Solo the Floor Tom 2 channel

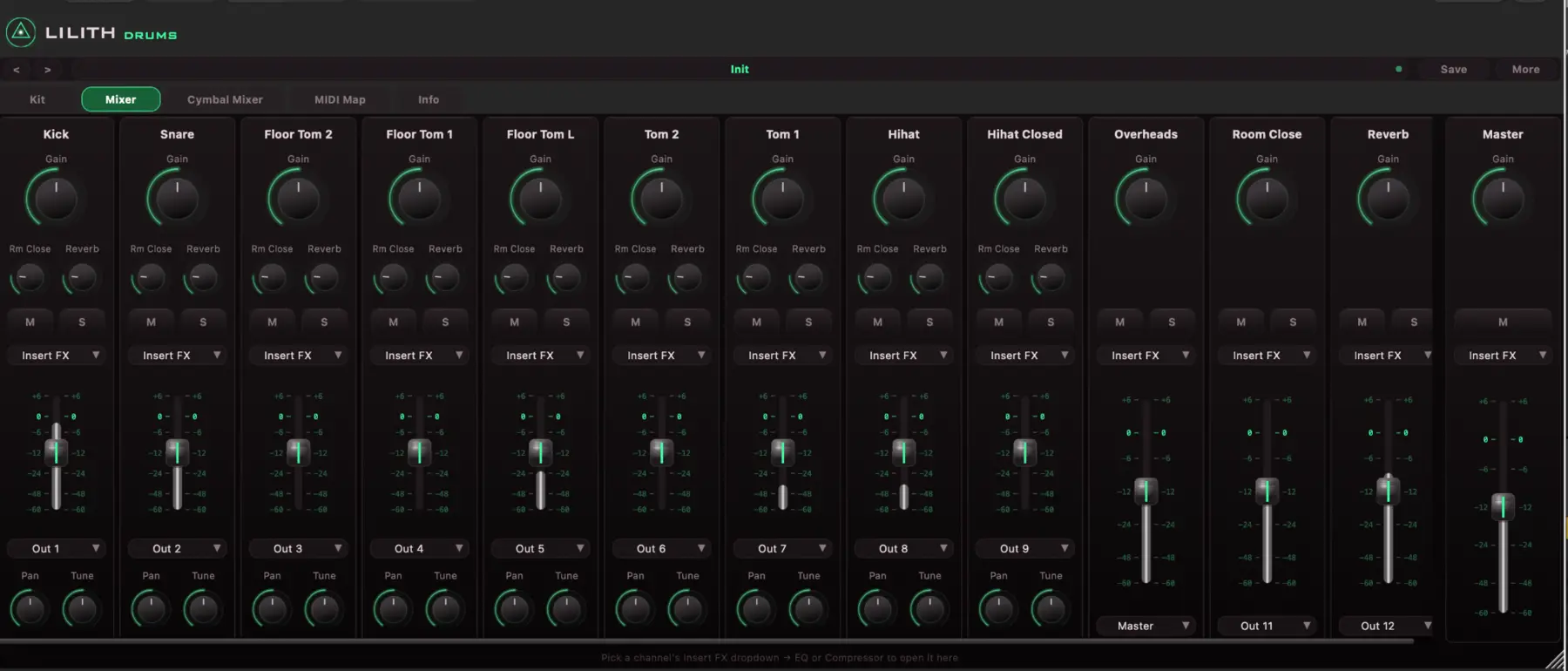point(324,322)
